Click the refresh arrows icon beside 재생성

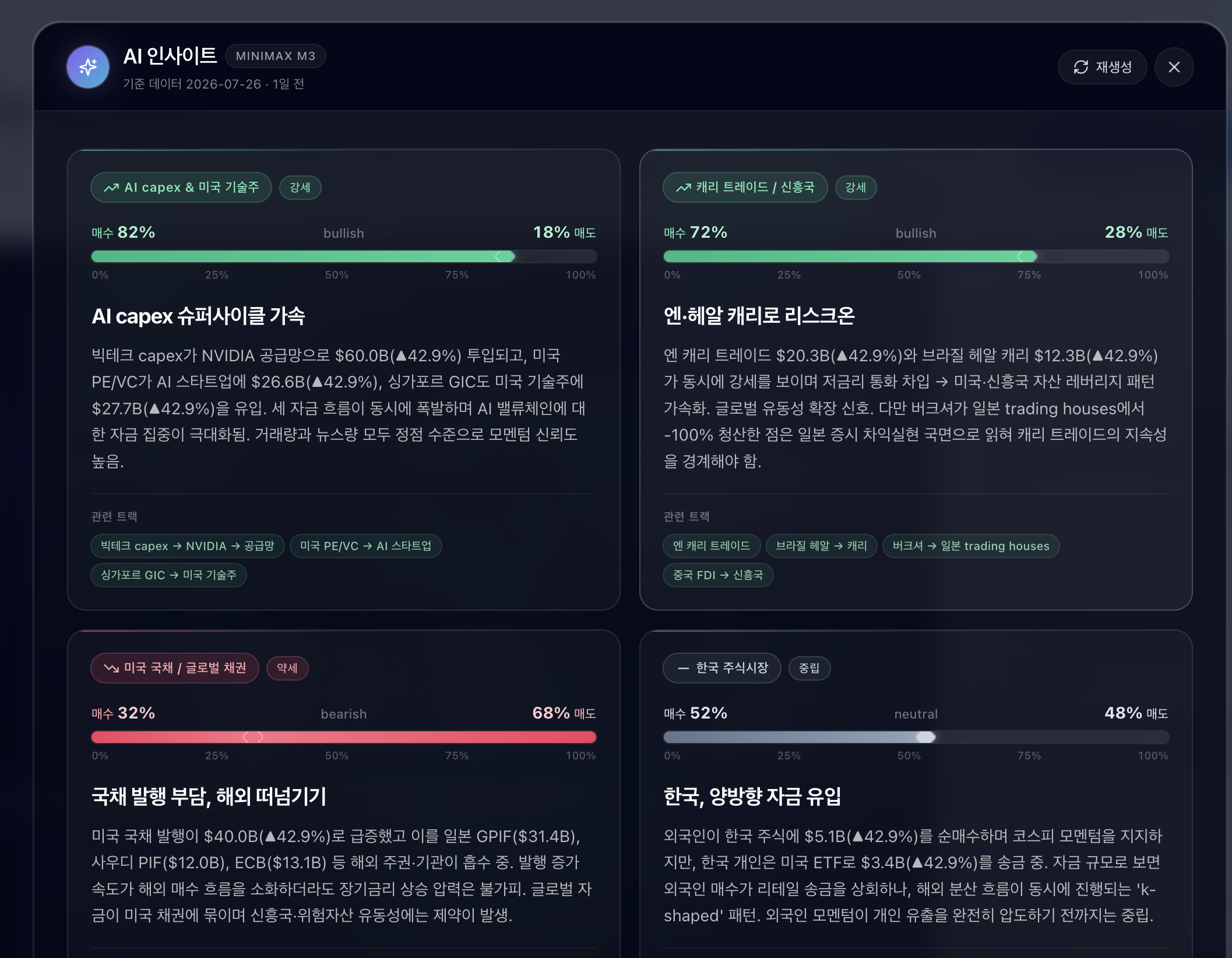[x=1081, y=67]
